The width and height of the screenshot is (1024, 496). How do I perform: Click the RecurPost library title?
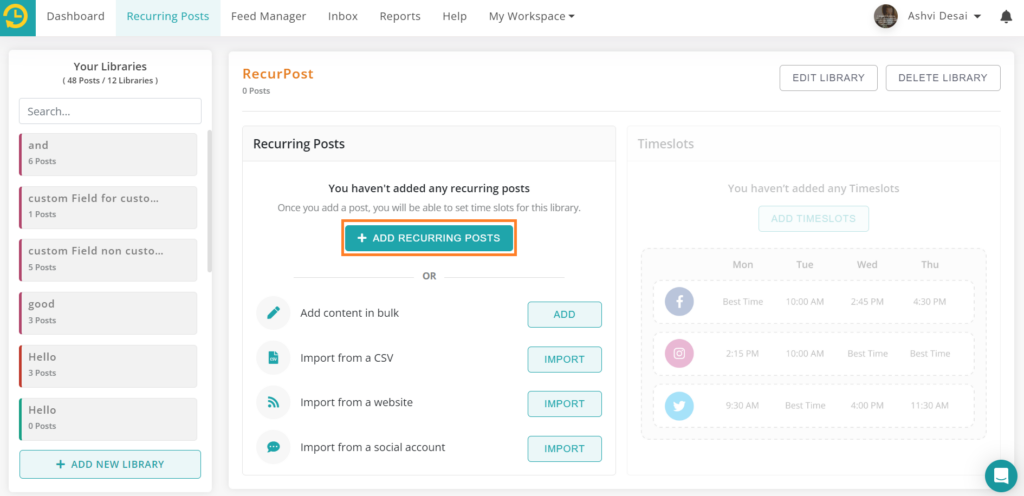click(x=278, y=74)
